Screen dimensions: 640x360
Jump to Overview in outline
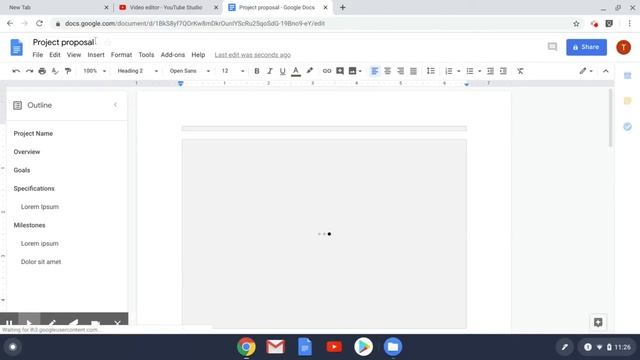click(27, 152)
